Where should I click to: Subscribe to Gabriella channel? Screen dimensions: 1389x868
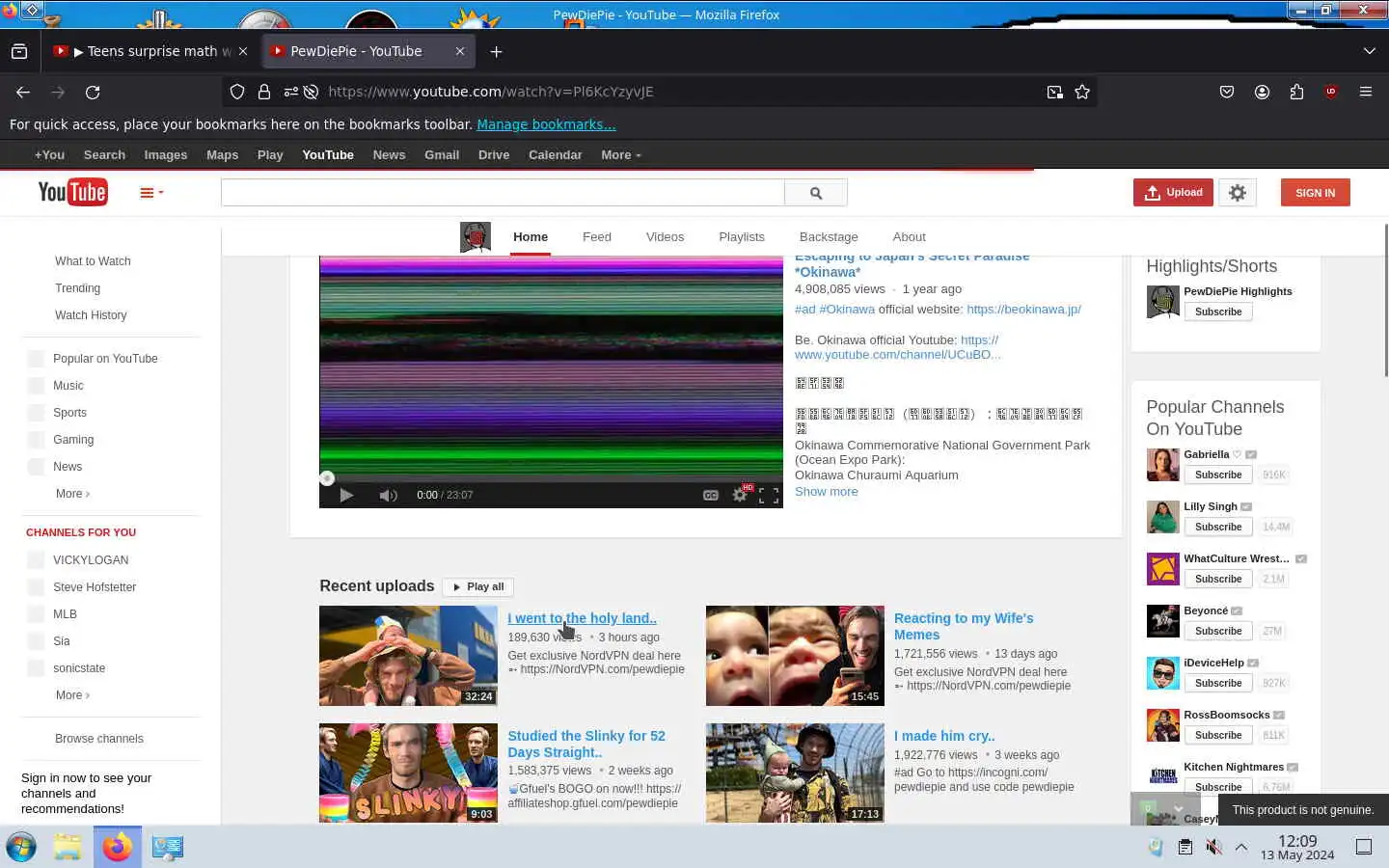point(1218,475)
